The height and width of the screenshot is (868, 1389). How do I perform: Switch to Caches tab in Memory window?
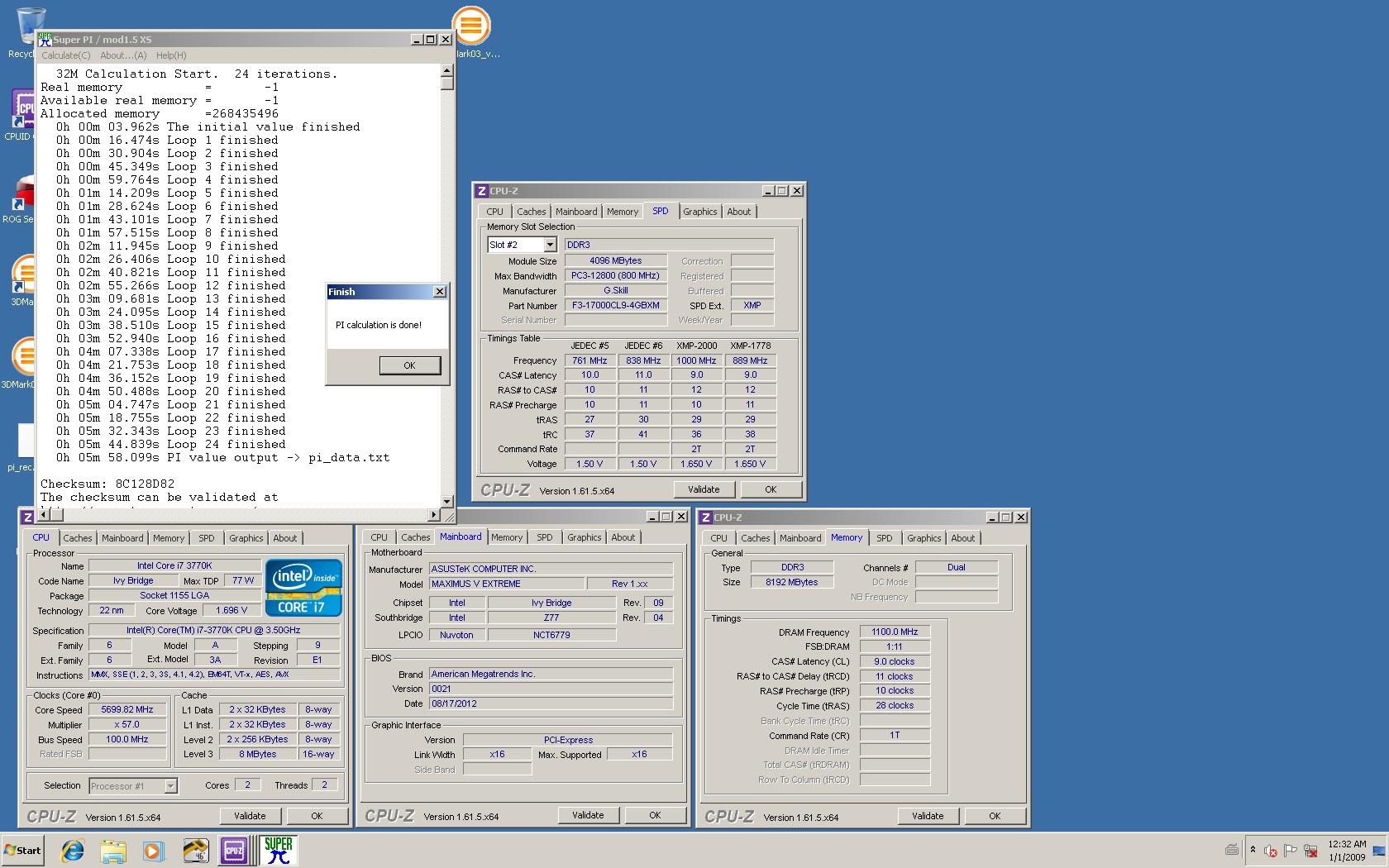coord(755,538)
